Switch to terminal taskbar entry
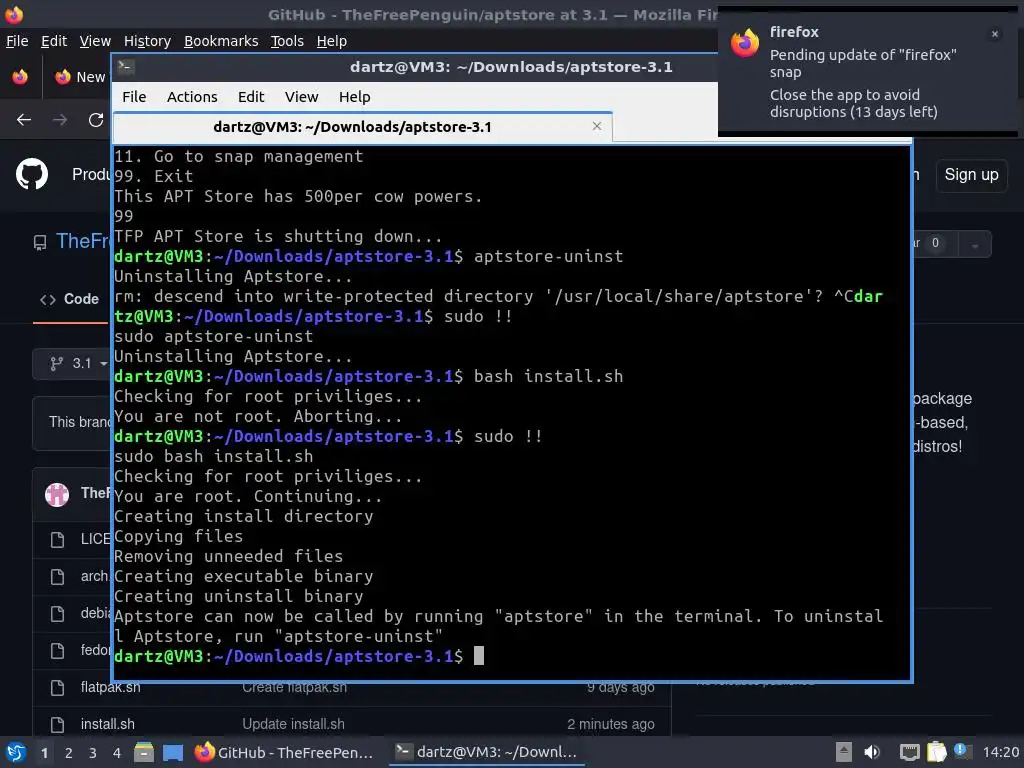Screen dimensions: 1024x768 [487, 752]
